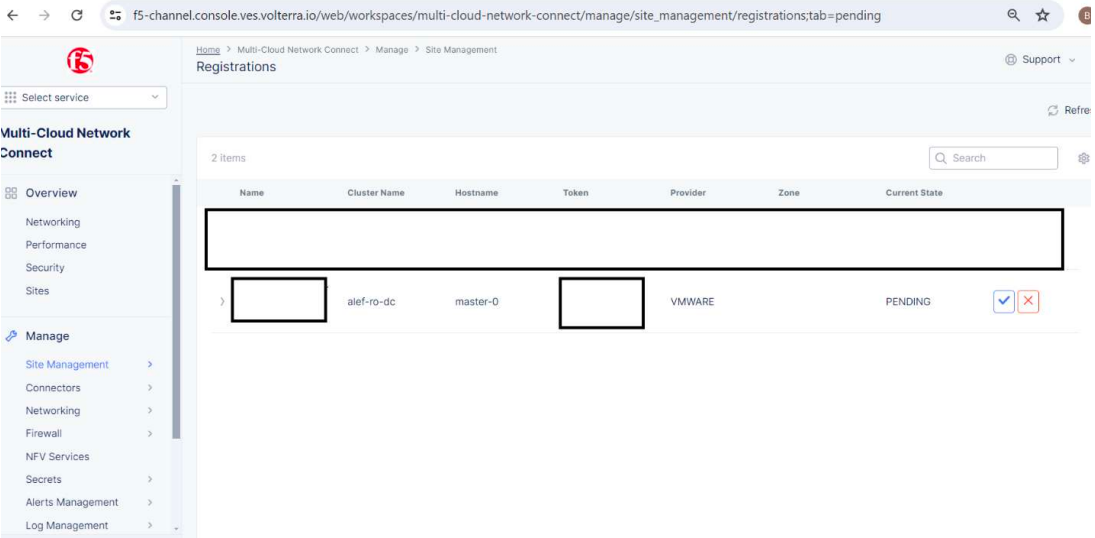The image size is (1095, 538).
Task: Click the PENDING state cell
Action: click(x=908, y=302)
